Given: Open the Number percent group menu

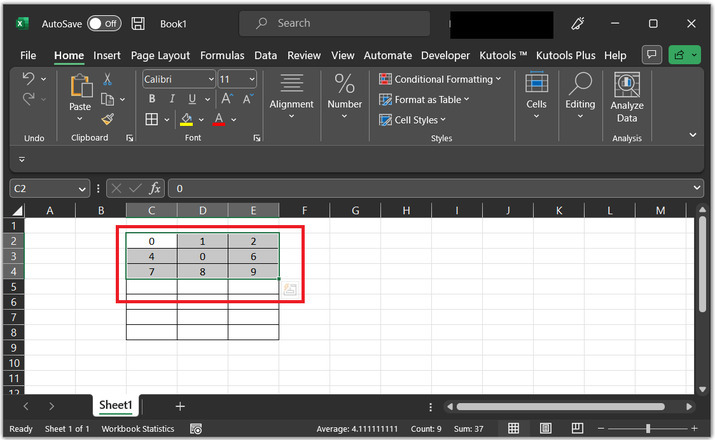Looking at the screenshot, I should 344,96.
